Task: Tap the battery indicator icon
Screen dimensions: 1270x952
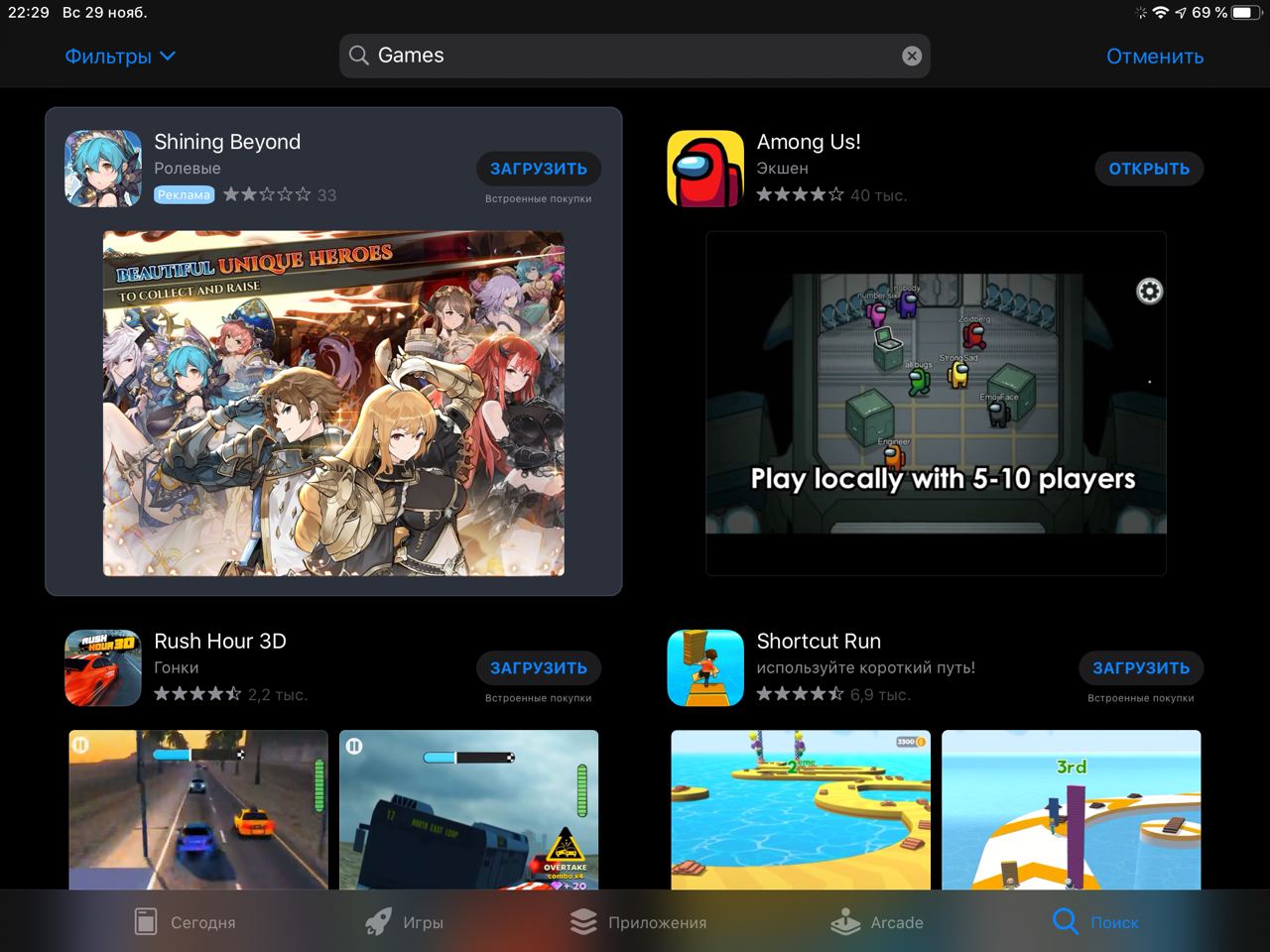Action: pos(1246,12)
